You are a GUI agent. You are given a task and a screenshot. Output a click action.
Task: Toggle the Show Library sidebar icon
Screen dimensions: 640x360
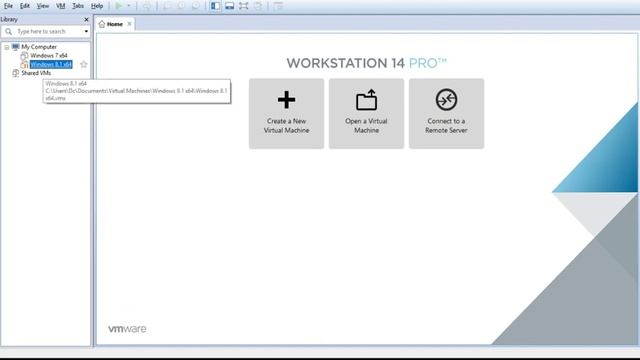click(x=215, y=6)
